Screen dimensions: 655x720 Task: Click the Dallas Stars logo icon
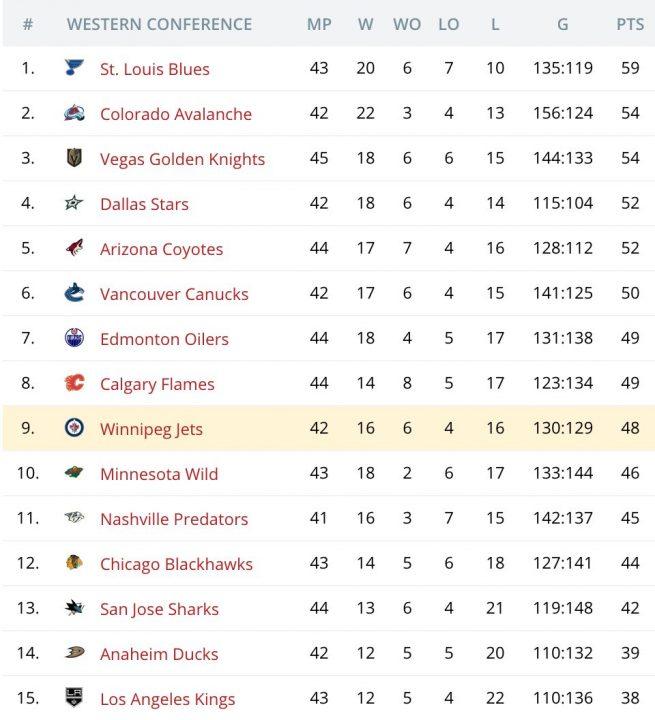click(x=74, y=203)
